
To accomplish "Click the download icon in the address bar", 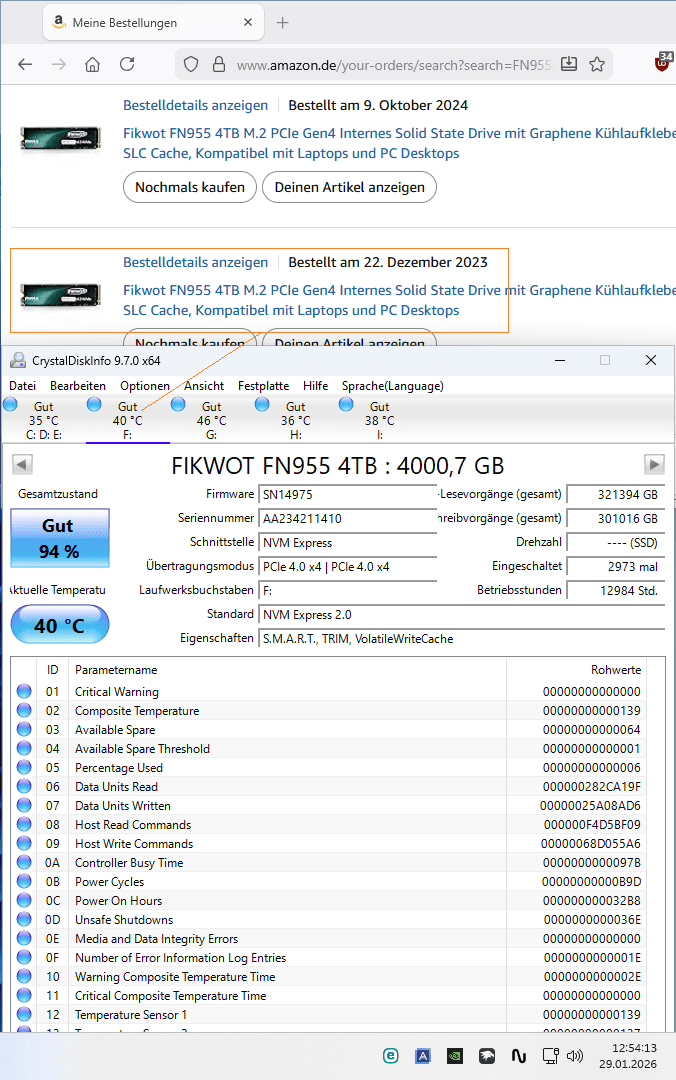I will (569, 64).
